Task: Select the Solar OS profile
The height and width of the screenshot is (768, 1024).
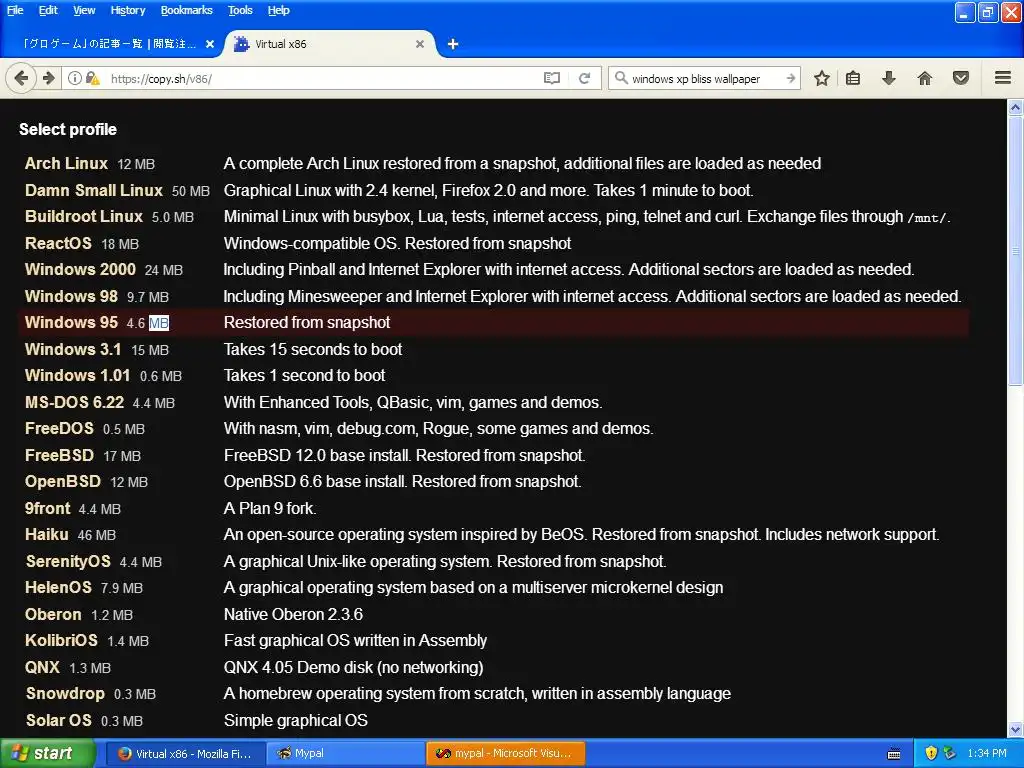Action: pos(58,720)
